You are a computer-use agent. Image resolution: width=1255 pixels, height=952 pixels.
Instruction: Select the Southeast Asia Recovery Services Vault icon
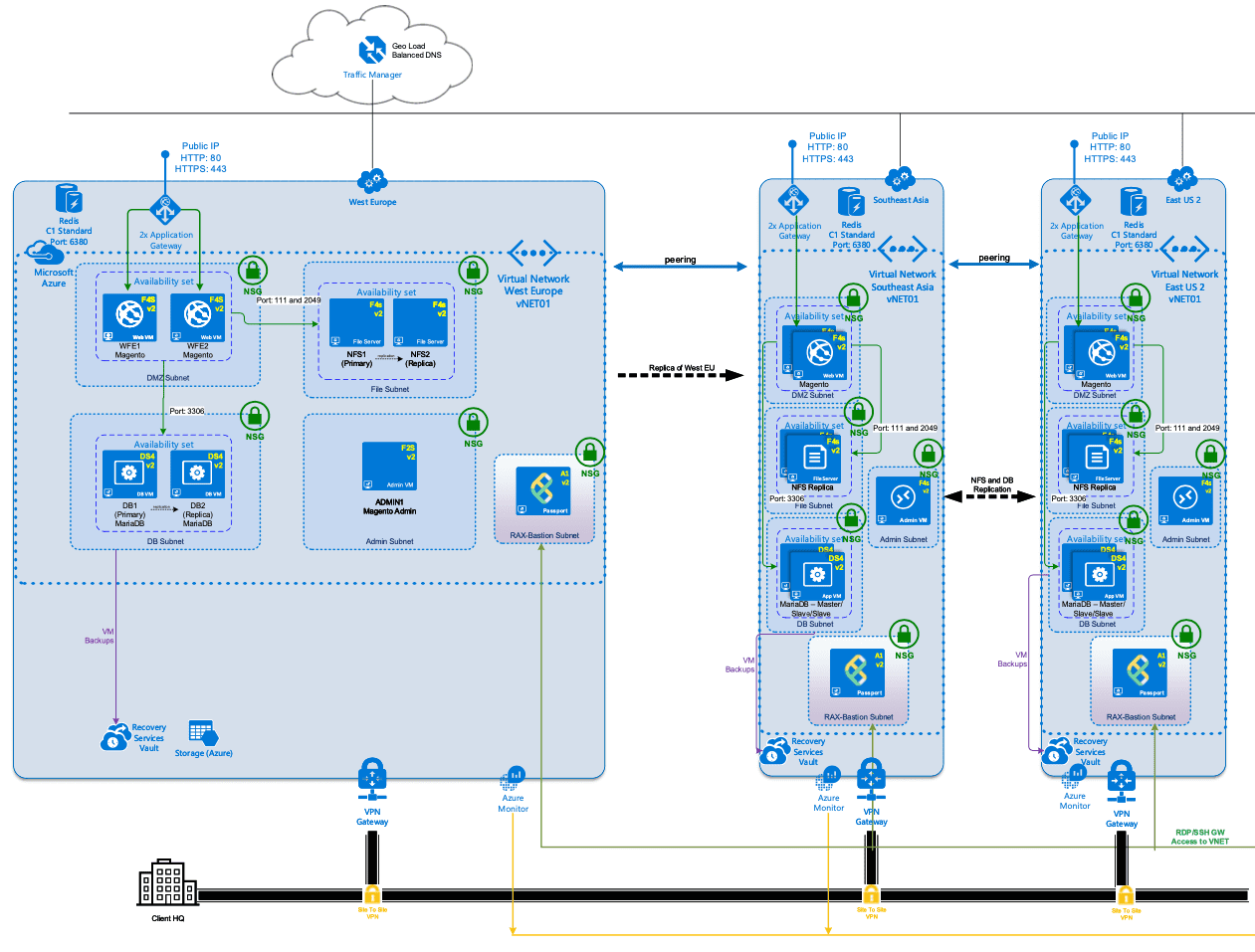point(774,752)
